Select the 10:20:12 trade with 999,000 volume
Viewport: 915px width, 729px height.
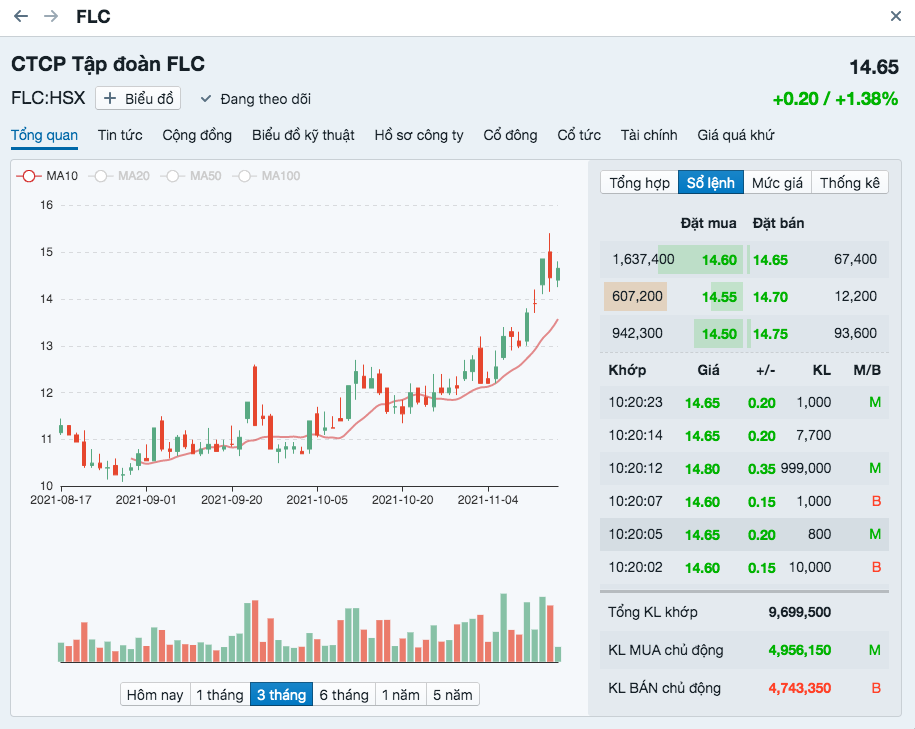click(744, 468)
